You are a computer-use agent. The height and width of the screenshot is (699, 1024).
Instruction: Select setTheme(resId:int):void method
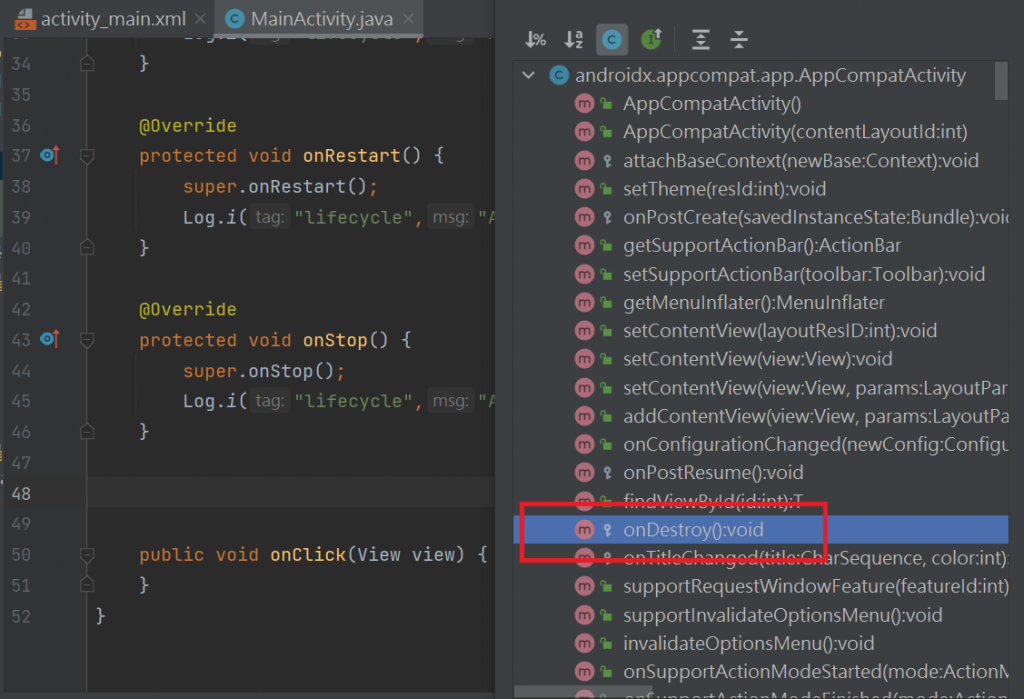click(724, 189)
